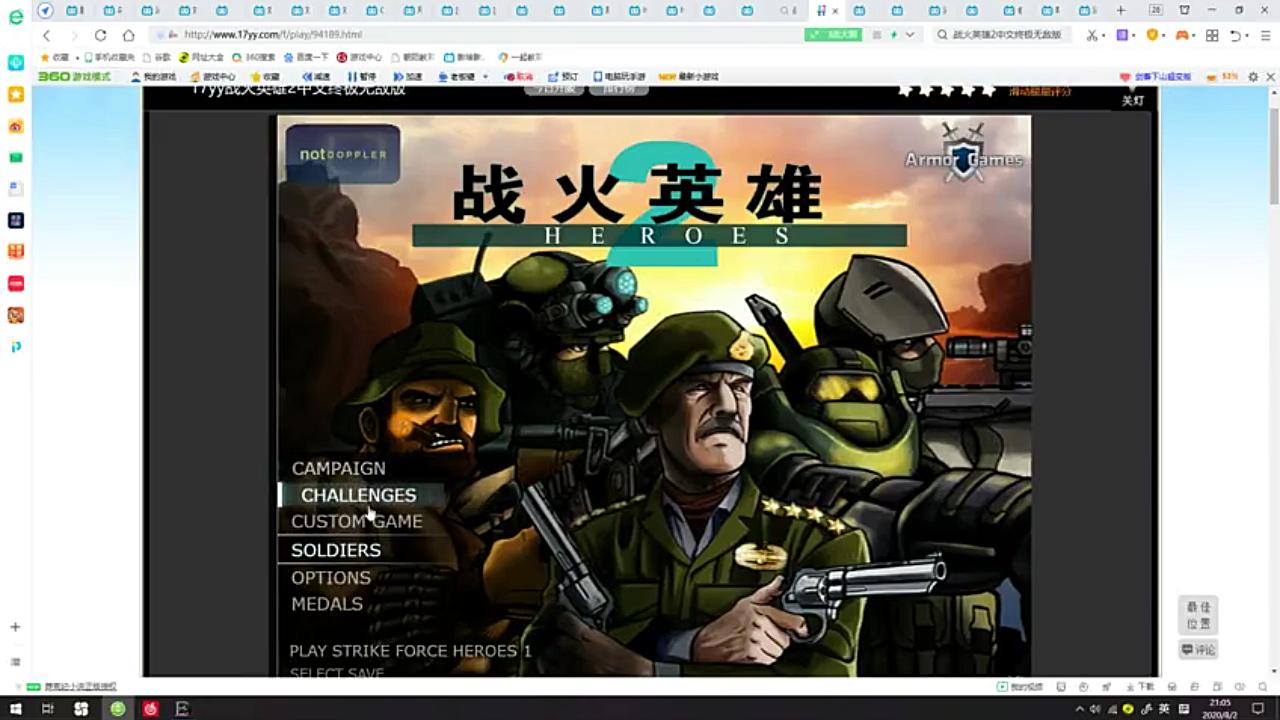
Task: Open the 百度一下 bookmark
Action: (307, 57)
